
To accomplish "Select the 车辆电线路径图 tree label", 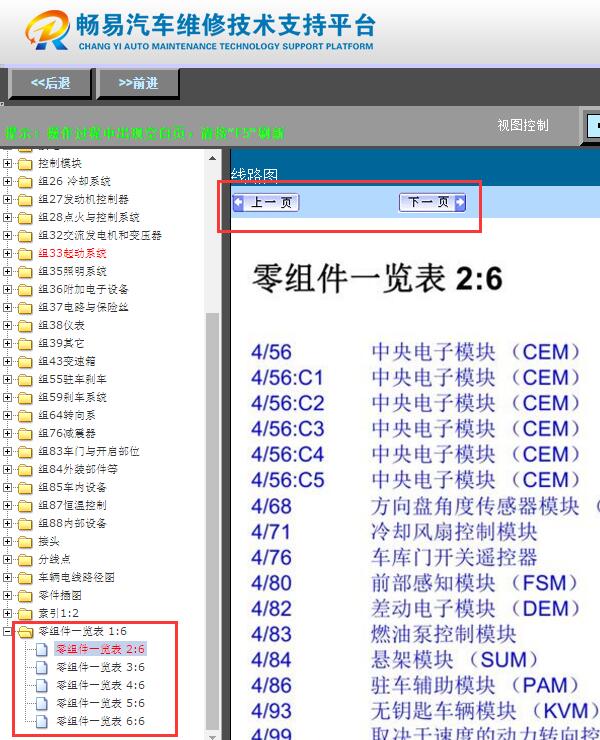I will click(x=76, y=578).
